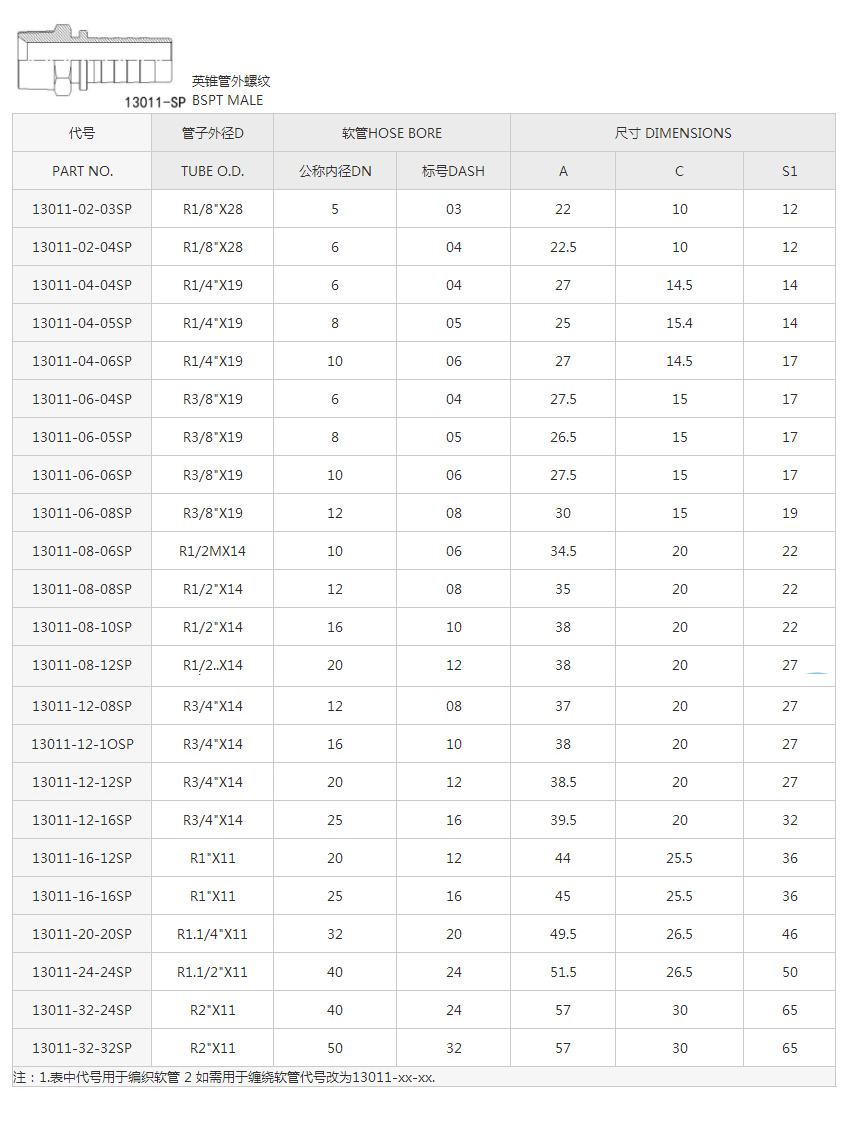
Task: Click the footnote about 13011-xx-xx
Action: point(224,1077)
